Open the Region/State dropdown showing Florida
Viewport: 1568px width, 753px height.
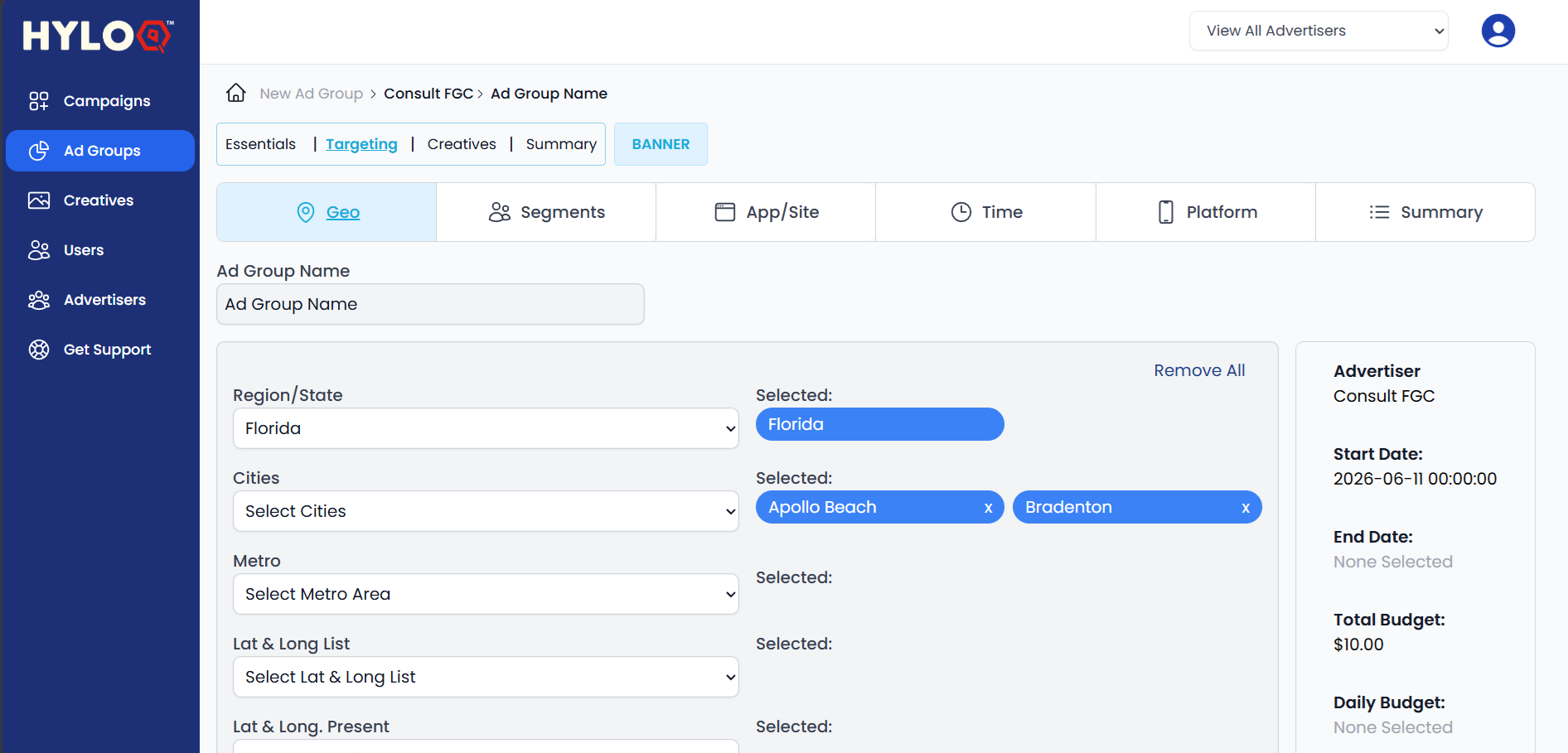[486, 428]
